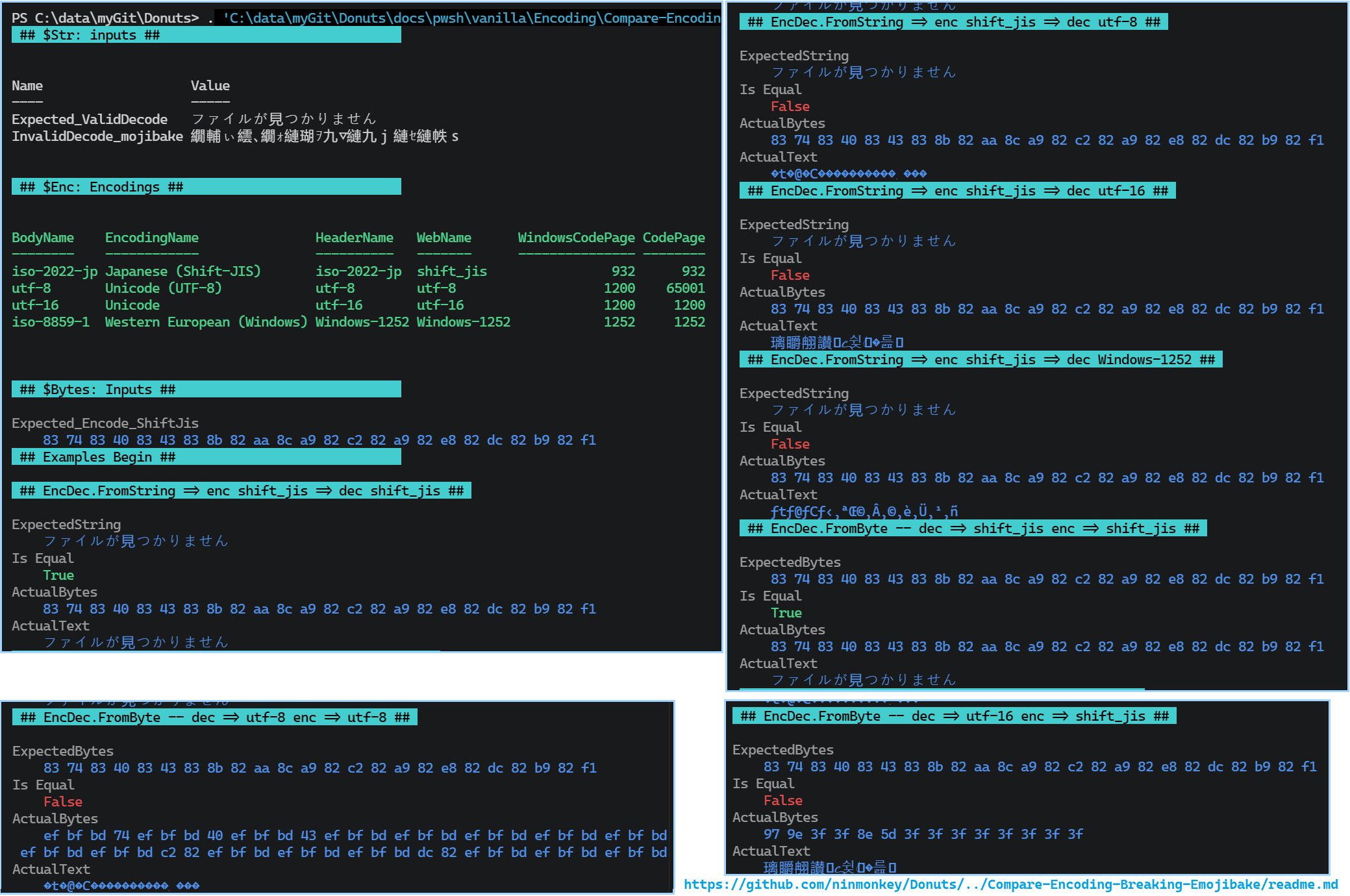Screen dimensions: 1350x896
Task: Click the 'HeaderName' column header
Action: coord(355,238)
